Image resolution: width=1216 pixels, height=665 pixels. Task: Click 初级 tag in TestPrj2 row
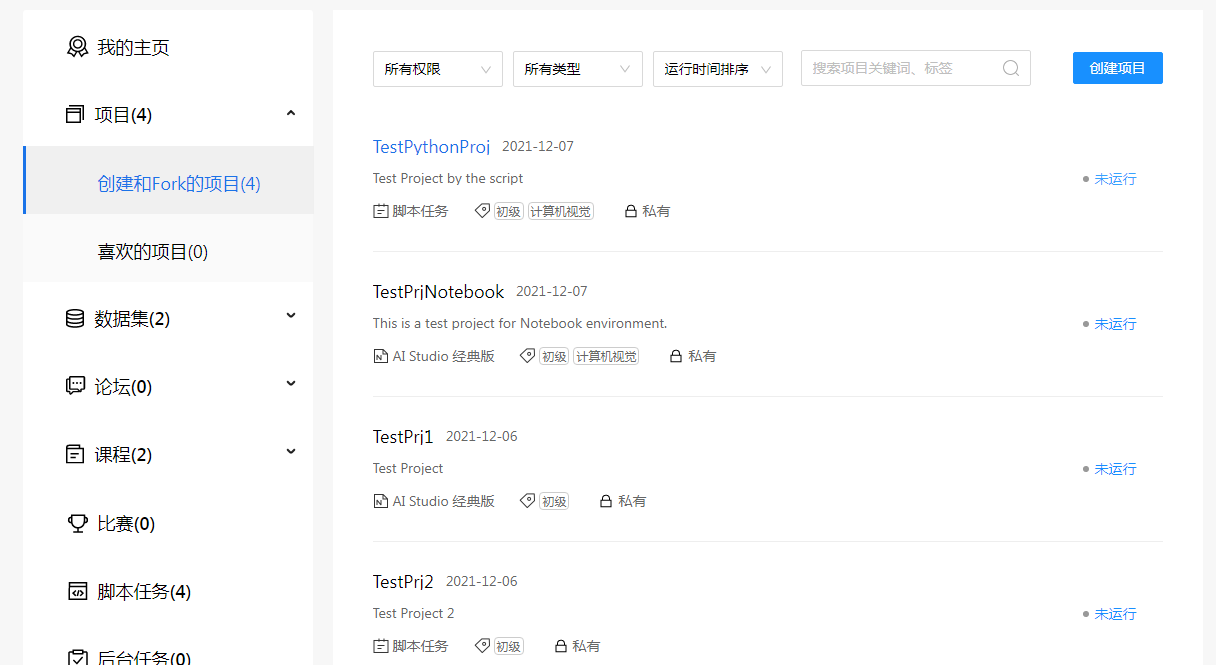tap(509, 646)
